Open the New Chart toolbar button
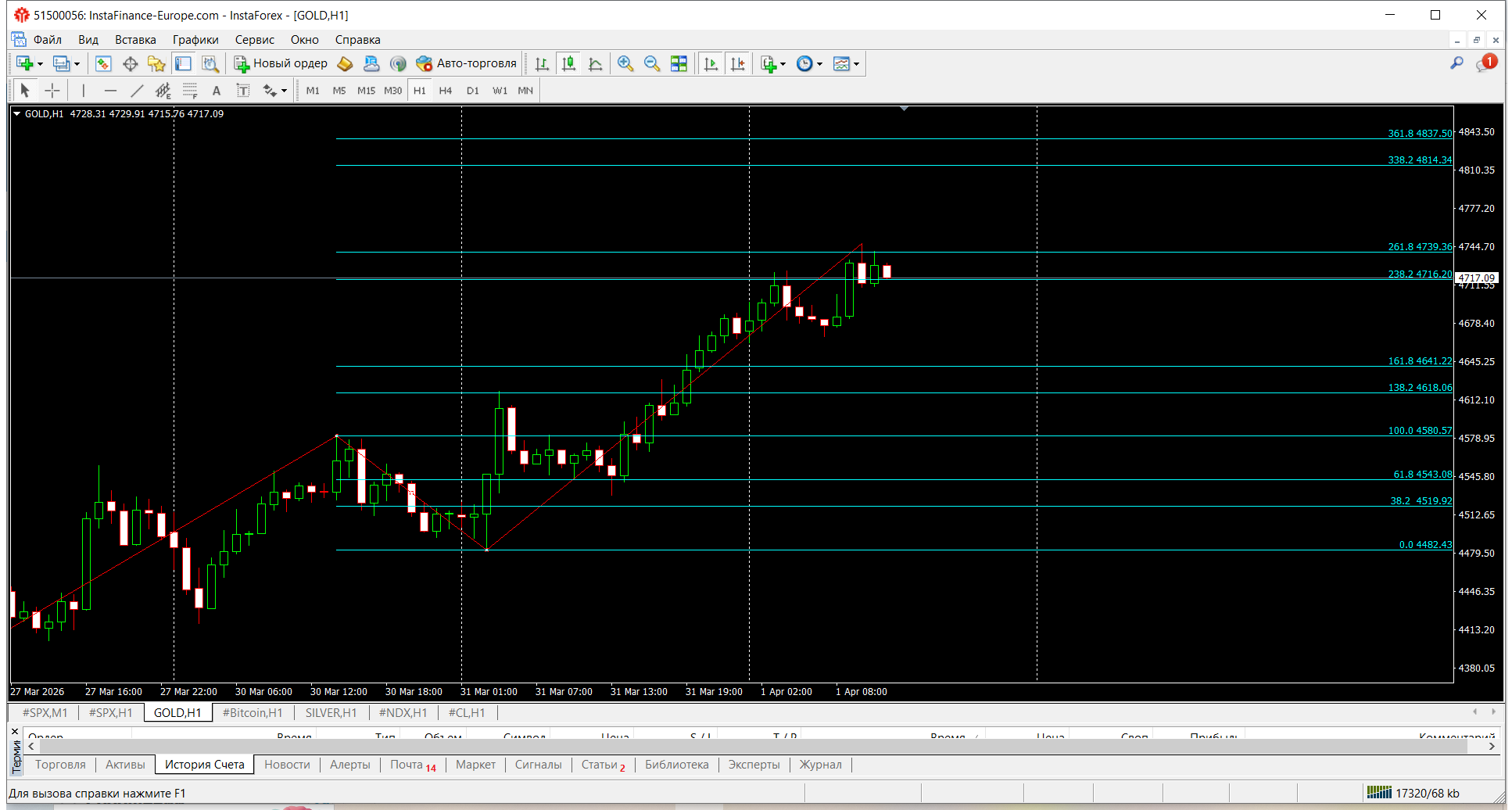Viewport: 1512px width, 810px height. (x=29, y=64)
